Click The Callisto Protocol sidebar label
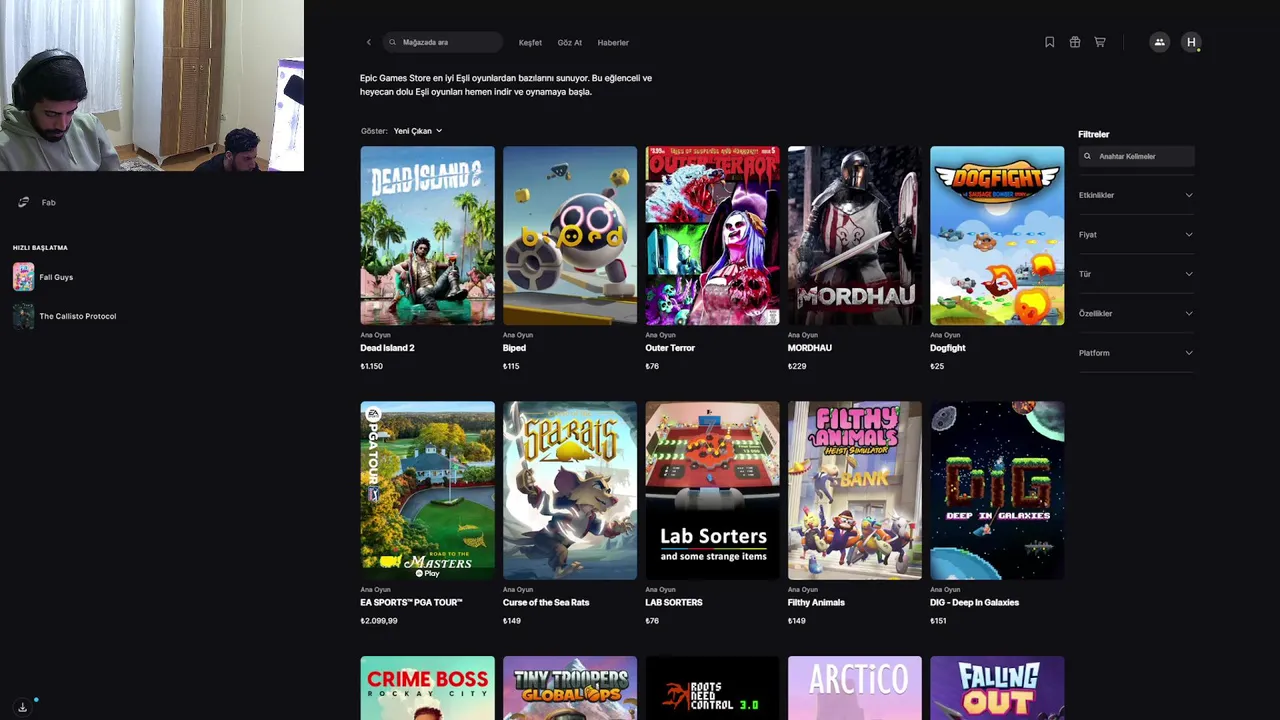 (78, 316)
